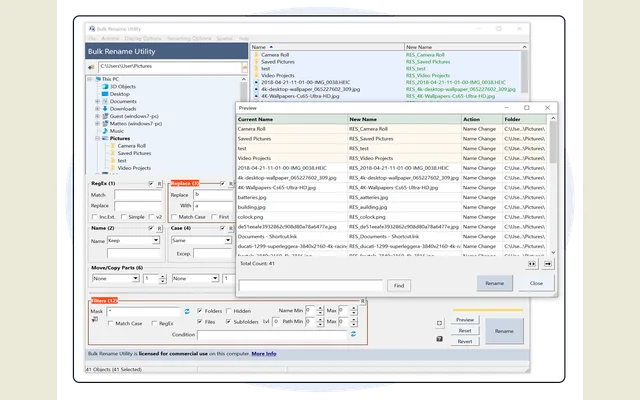640x400 pixels.
Task: Enable the v2 checkbox in RegEx
Action: coord(151,217)
